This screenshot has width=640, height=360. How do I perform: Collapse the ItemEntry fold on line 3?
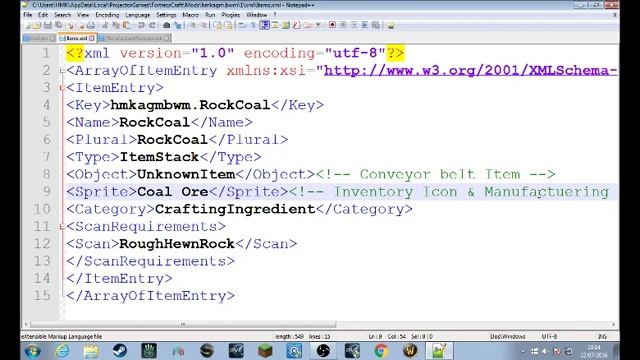tap(62, 88)
